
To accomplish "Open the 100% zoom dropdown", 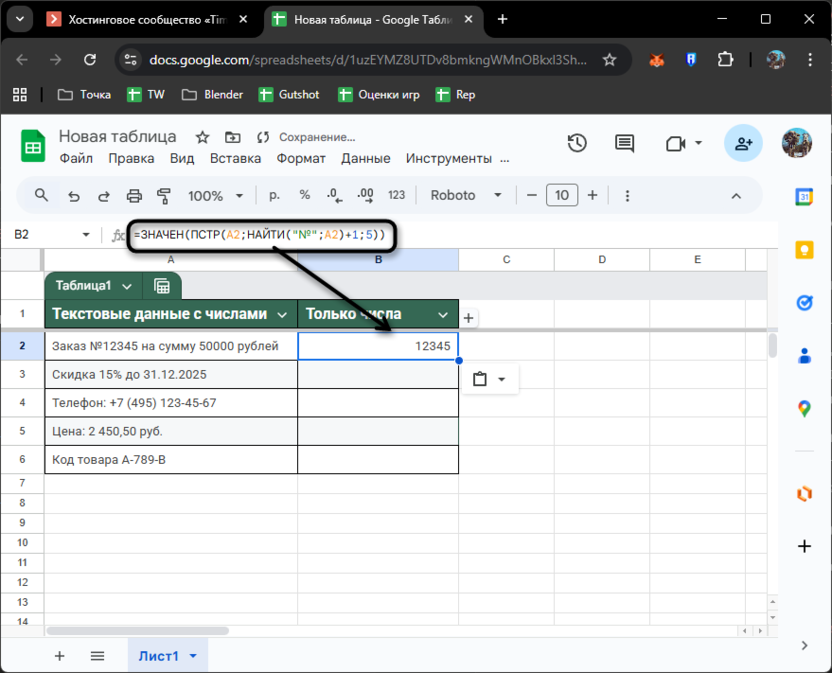I will [216, 196].
